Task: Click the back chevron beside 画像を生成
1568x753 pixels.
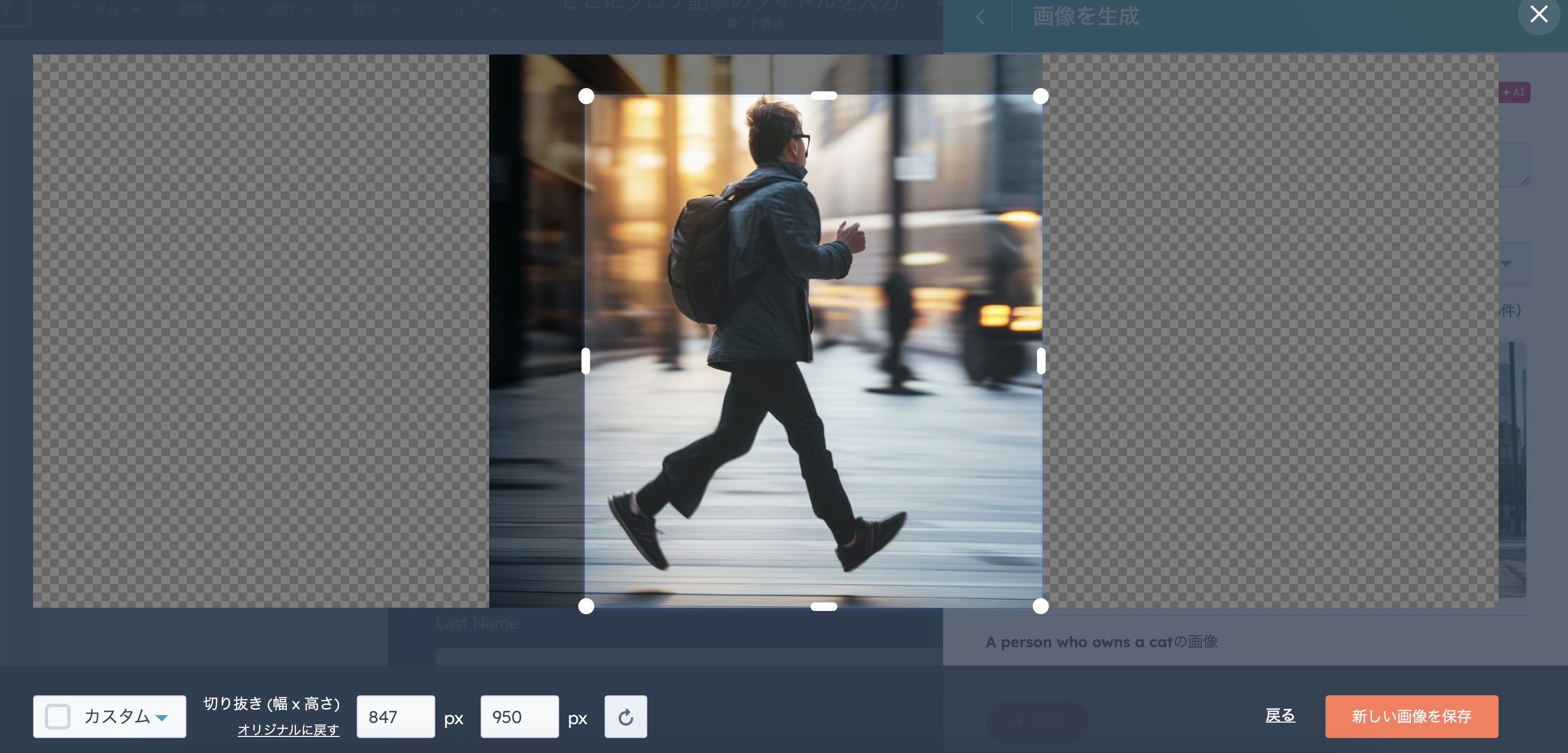Action: coord(980,17)
